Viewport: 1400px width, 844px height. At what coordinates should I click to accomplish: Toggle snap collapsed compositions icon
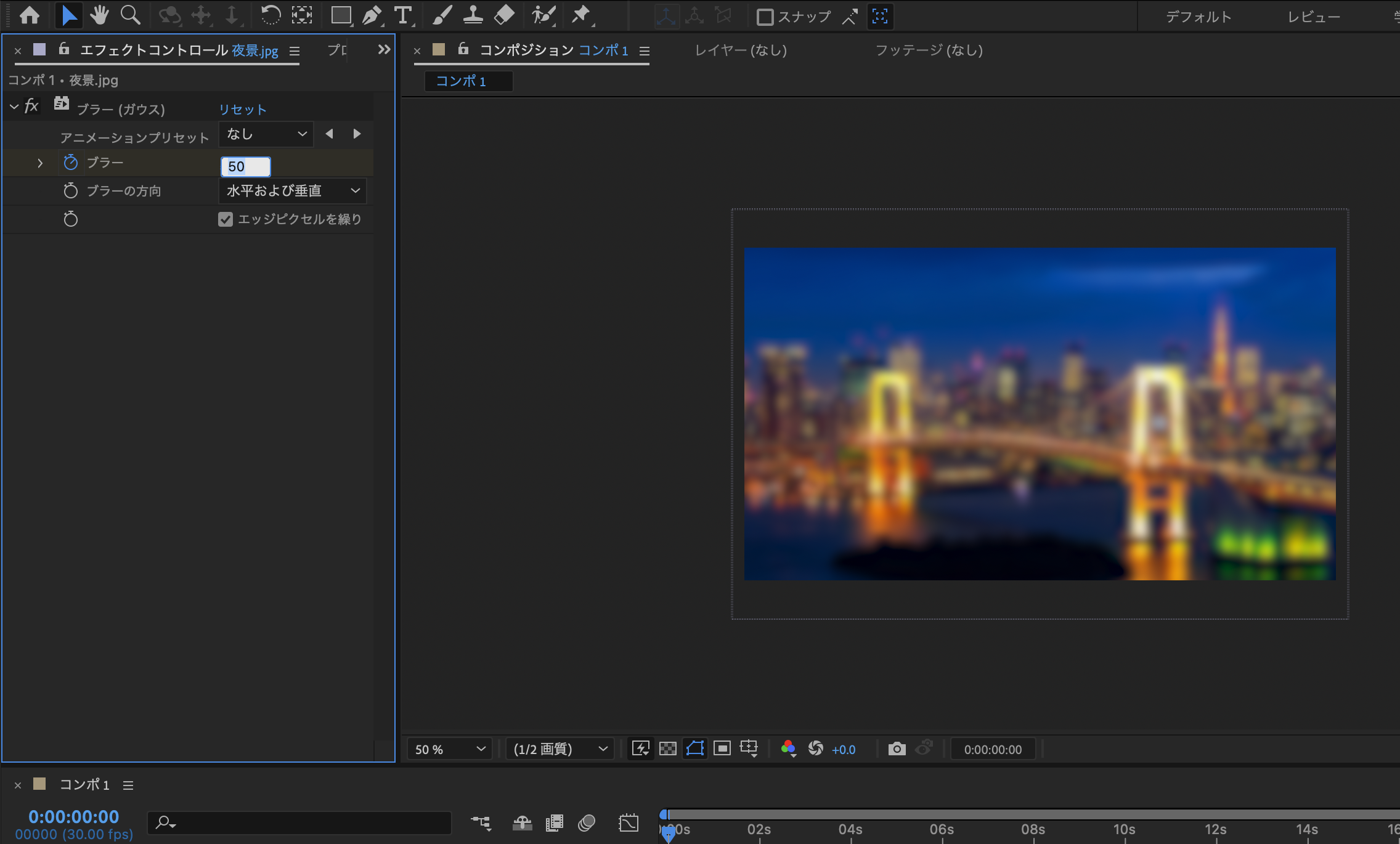(880, 17)
